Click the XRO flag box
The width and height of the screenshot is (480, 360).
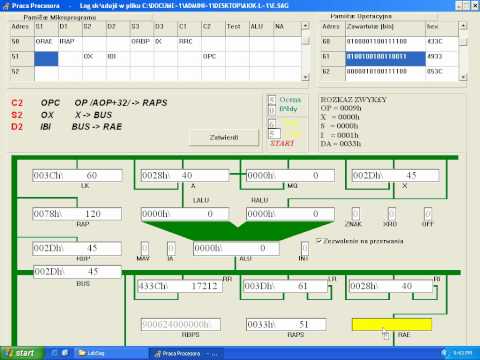coord(392,213)
